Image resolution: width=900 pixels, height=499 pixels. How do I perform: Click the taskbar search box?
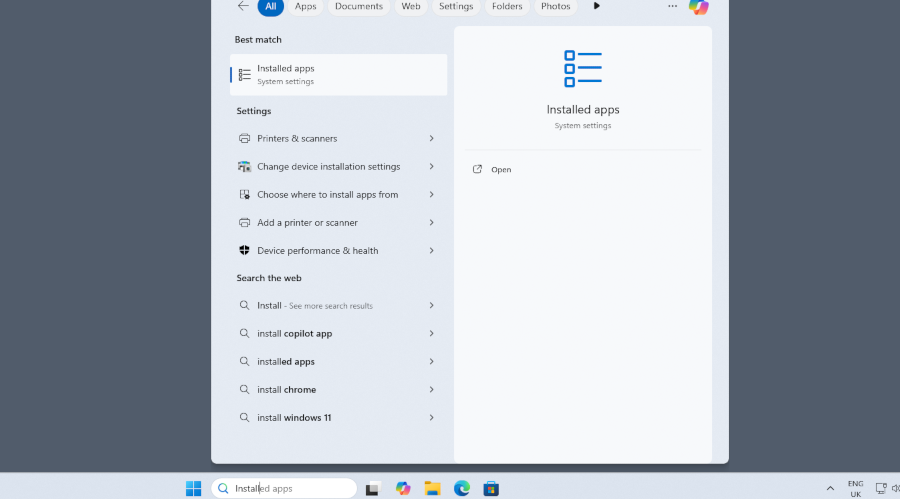(x=284, y=489)
